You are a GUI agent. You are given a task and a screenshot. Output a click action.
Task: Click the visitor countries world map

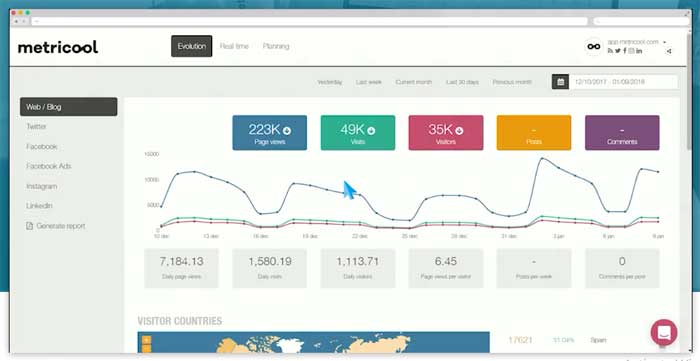(313, 342)
